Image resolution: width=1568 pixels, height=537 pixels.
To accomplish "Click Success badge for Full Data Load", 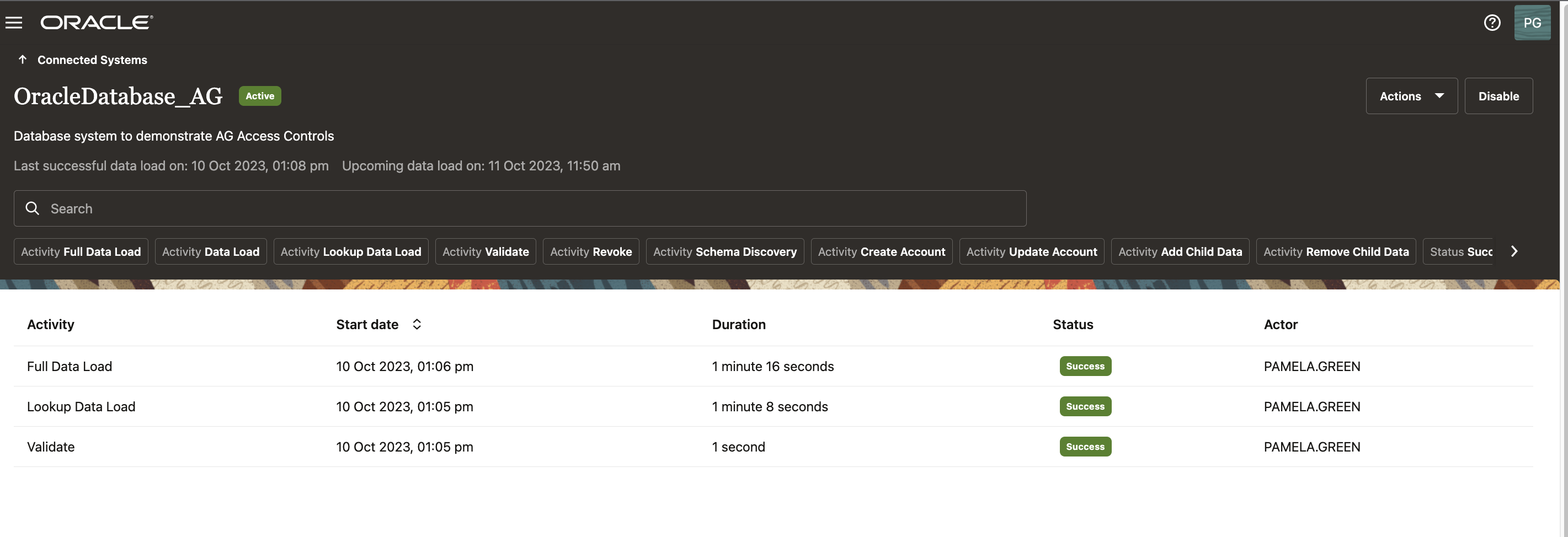I will click(x=1085, y=366).
